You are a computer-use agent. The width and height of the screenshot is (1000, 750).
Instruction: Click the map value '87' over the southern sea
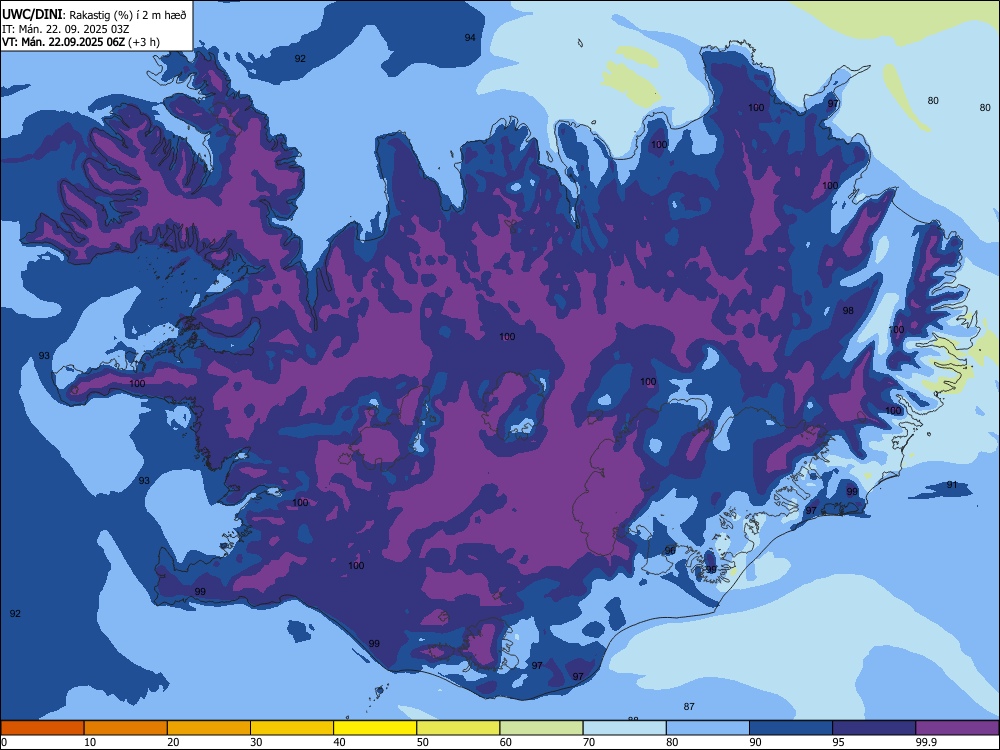pyautogui.click(x=689, y=706)
